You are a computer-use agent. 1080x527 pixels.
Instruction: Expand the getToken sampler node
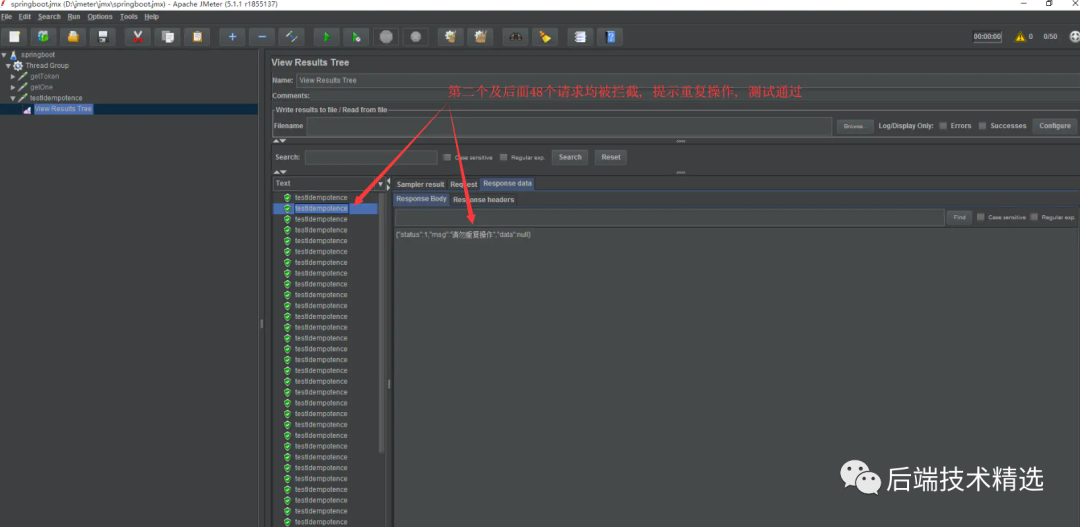click(13, 76)
